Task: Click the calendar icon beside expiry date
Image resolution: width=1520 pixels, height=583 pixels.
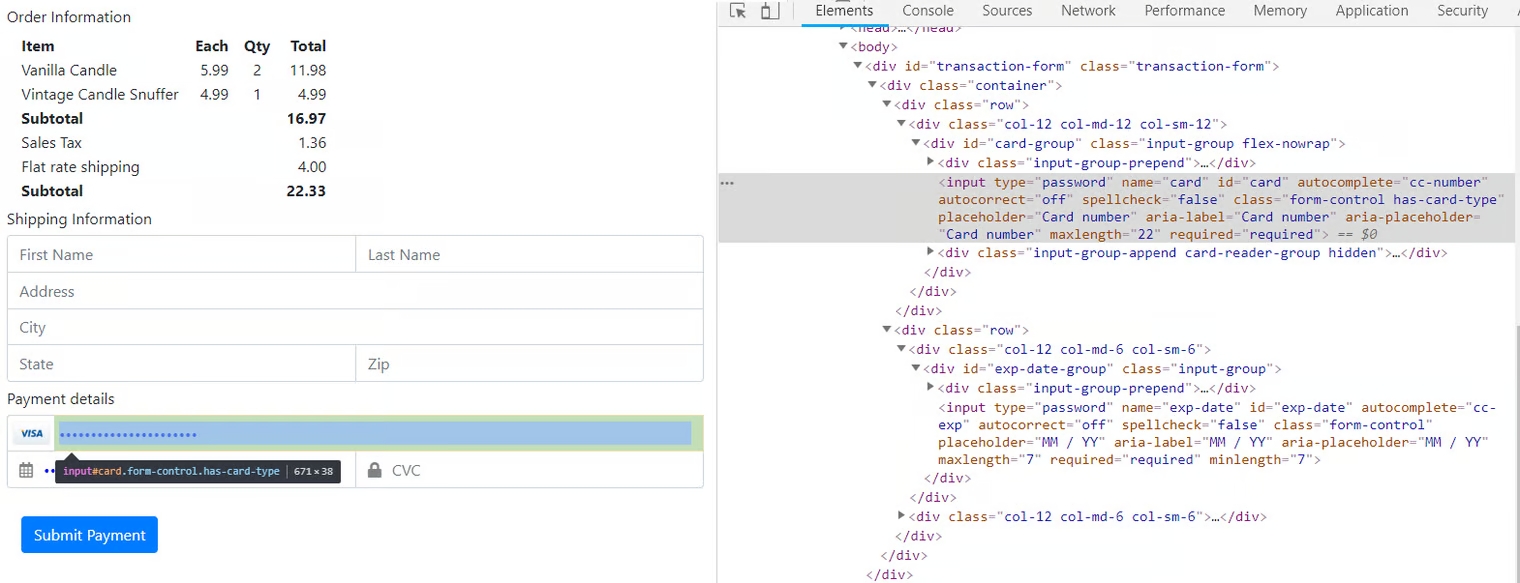Action: [26, 470]
